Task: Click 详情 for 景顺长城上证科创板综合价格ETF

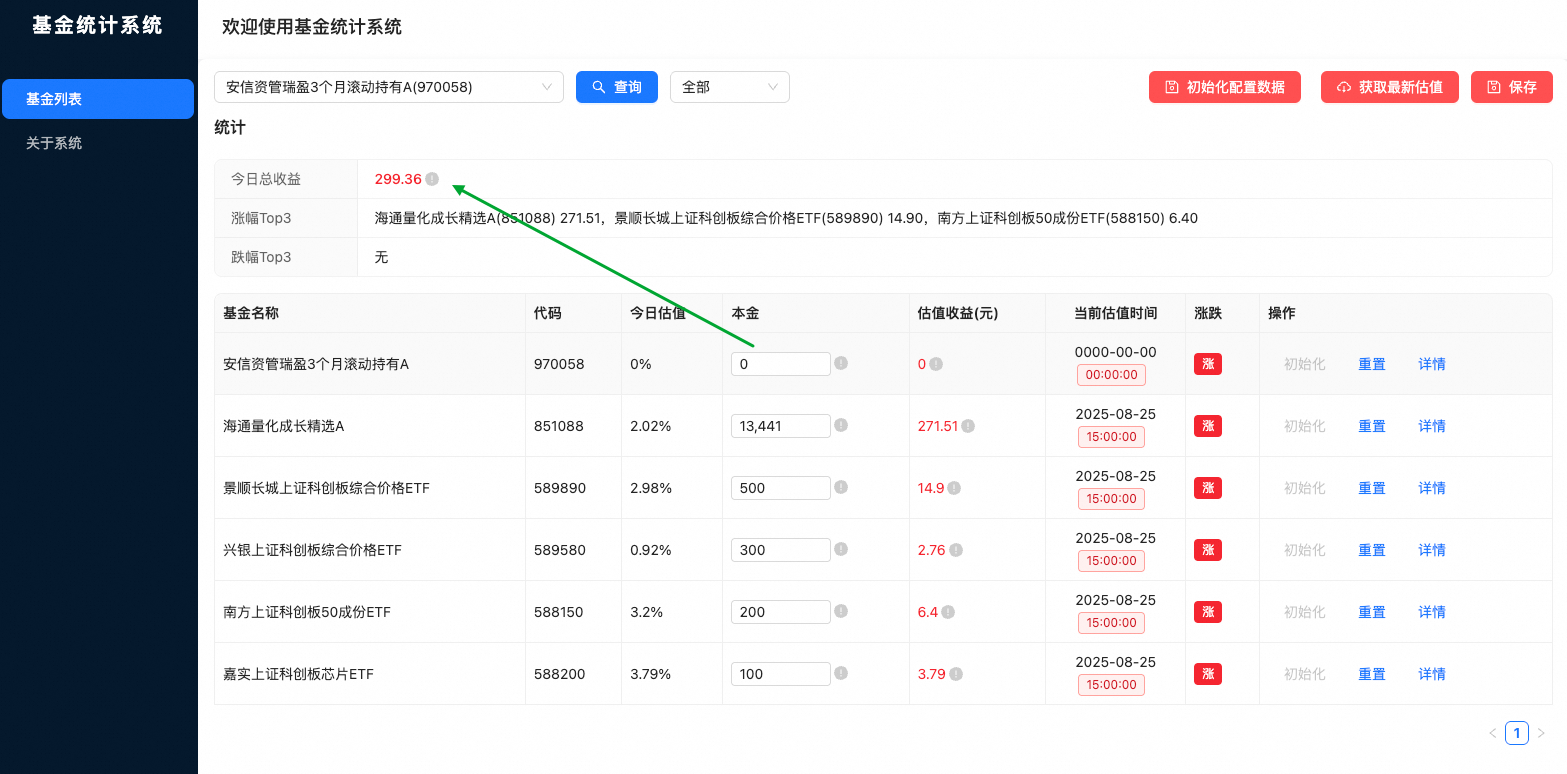Action: coord(1432,488)
